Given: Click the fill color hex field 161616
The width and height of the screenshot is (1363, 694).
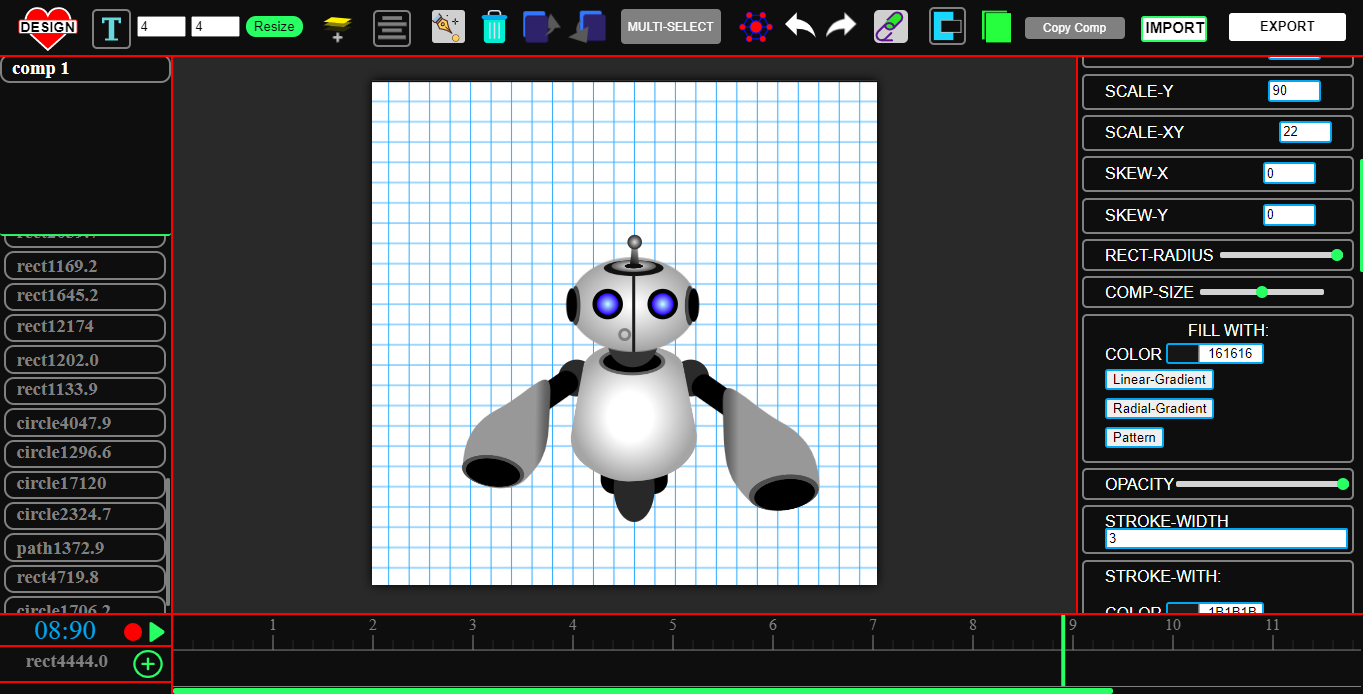Looking at the screenshot, I should [1231, 353].
